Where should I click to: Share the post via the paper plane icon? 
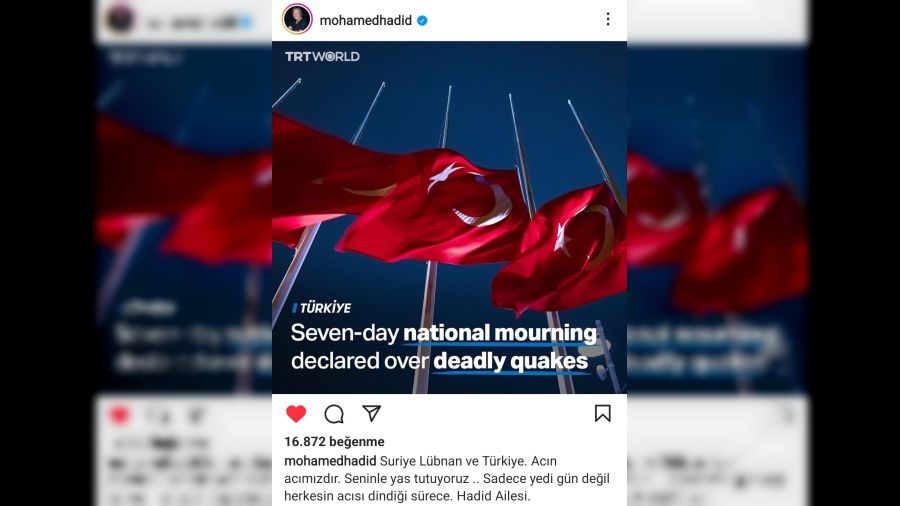(371, 413)
